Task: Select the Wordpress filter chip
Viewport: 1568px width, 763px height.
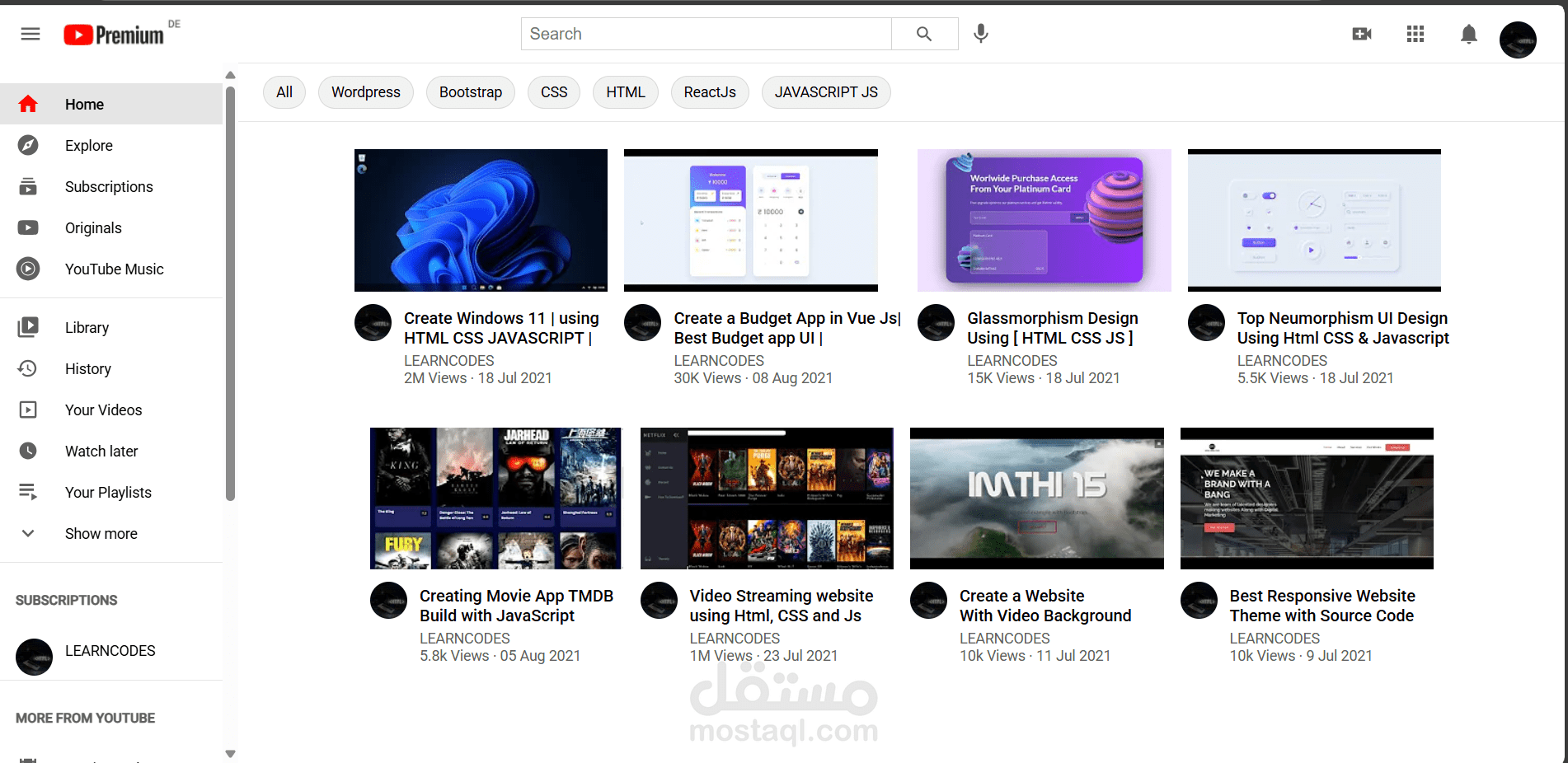Action: pyautogui.click(x=366, y=92)
